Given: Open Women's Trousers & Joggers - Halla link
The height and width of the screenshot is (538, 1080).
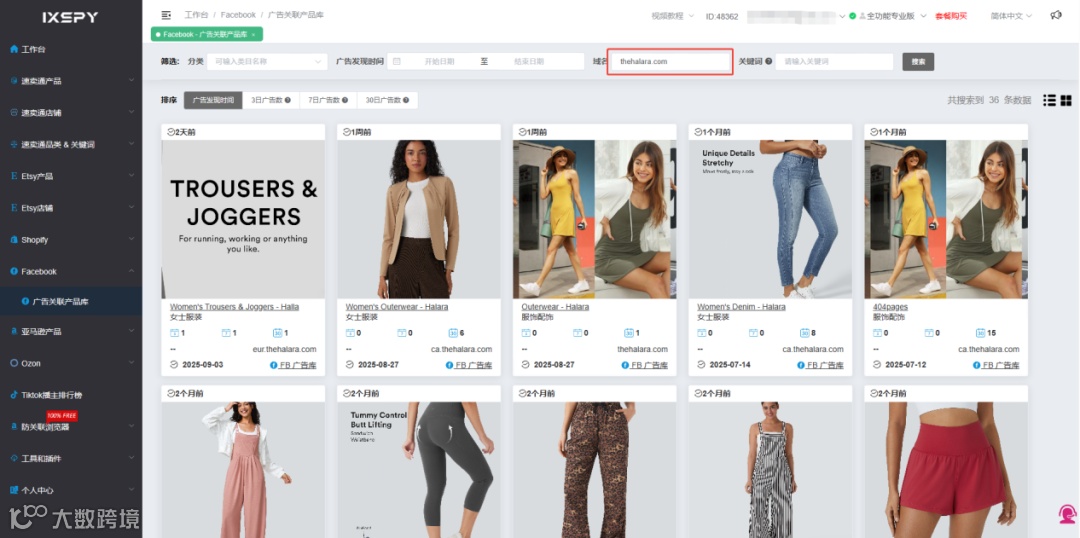Looking at the screenshot, I should [234, 307].
